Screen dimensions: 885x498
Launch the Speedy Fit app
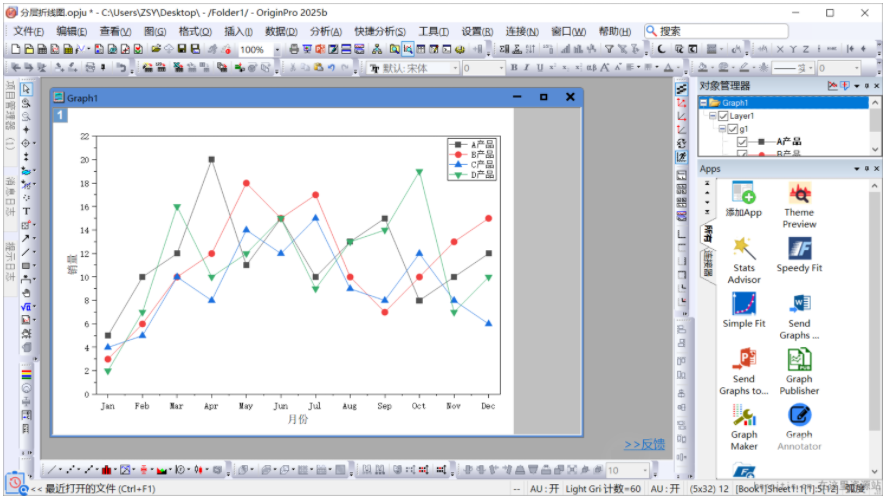click(x=799, y=255)
